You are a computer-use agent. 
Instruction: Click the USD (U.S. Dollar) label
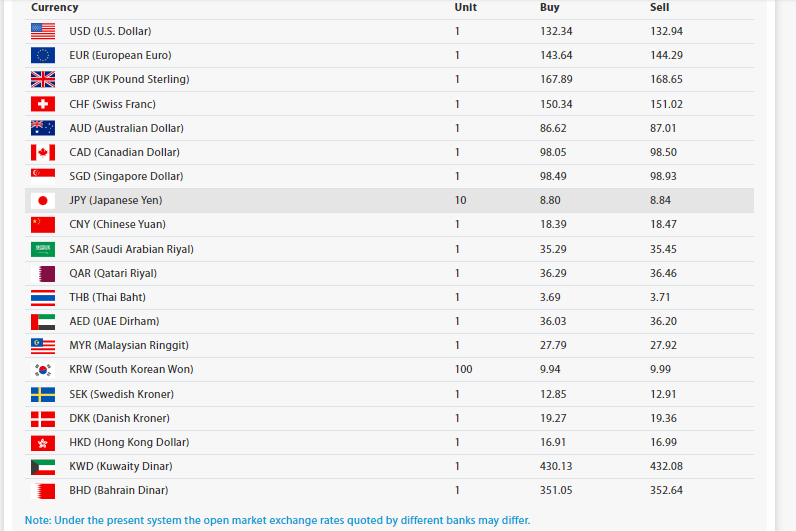(x=110, y=31)
